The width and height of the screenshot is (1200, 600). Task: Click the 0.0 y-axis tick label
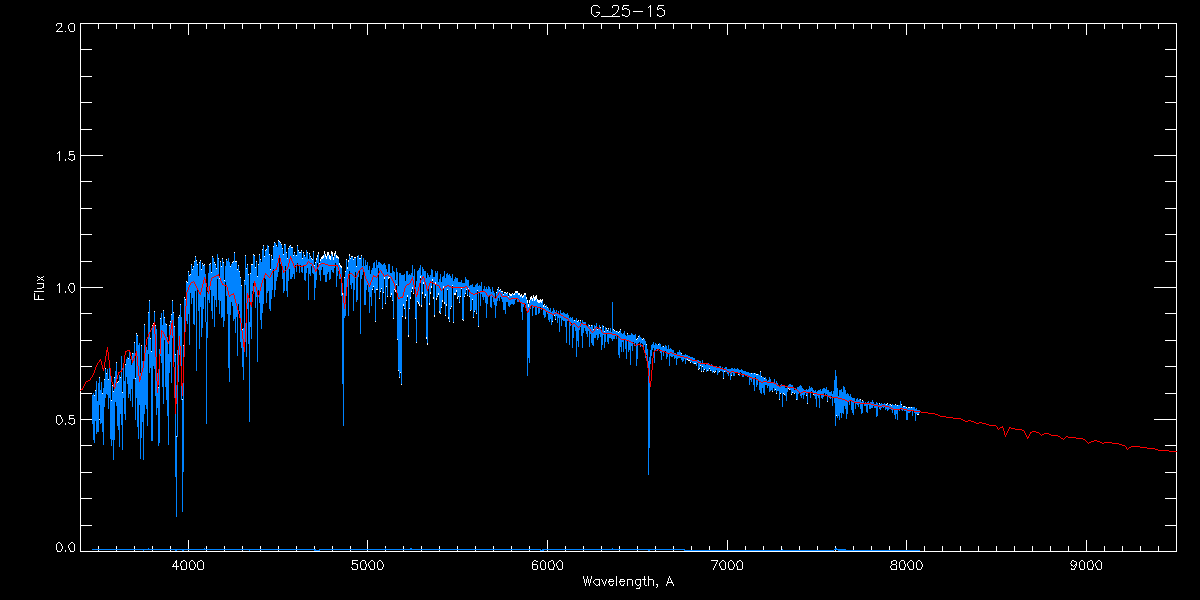pyautogui.click(x=65, y=548)
